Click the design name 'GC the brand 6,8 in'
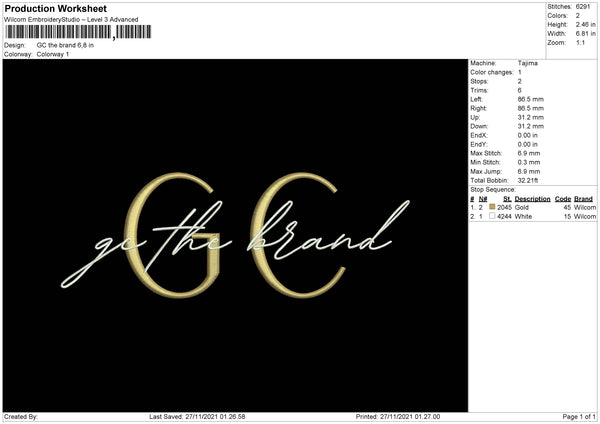 click(65, 45)
